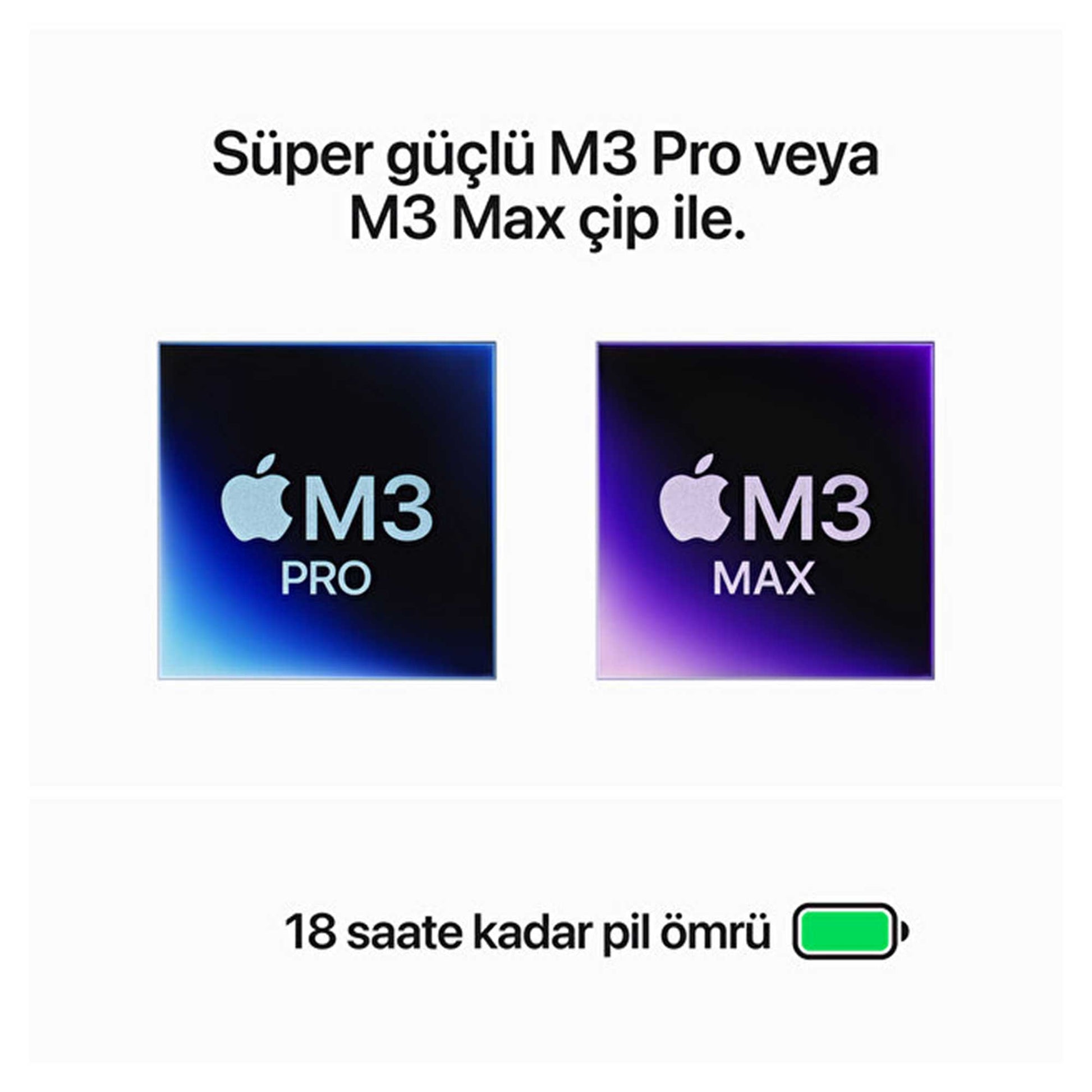
Task: Click the blue M3 Pro chip image
Action: click(x=327, y=511)
